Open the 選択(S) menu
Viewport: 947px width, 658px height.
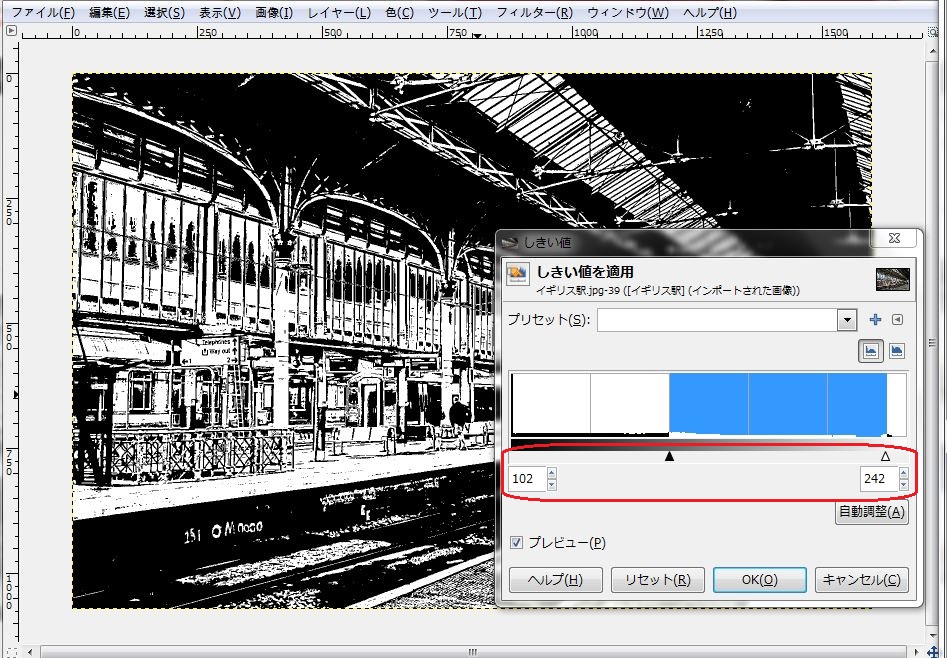[x=164, y=12]
